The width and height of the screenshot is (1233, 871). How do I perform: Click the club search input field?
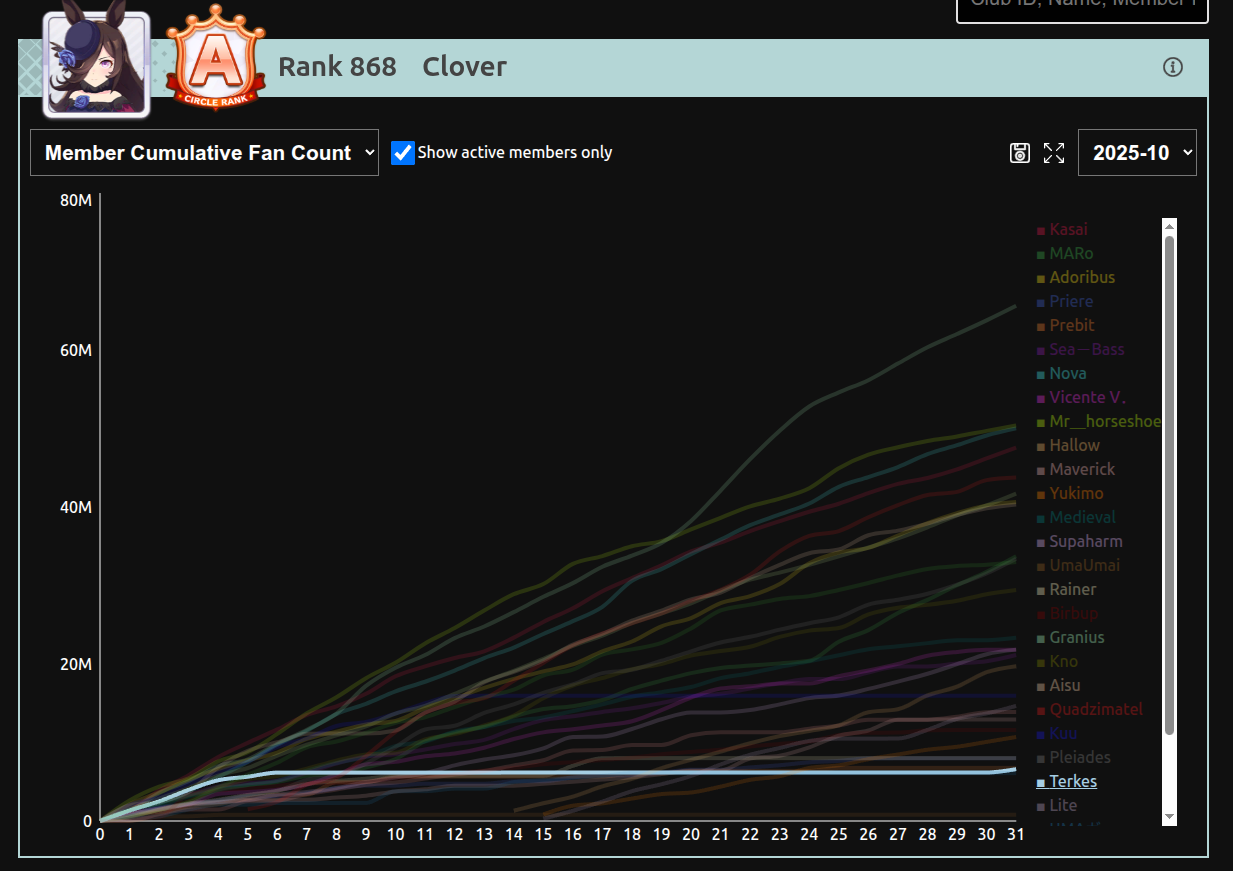point(1082,8)
